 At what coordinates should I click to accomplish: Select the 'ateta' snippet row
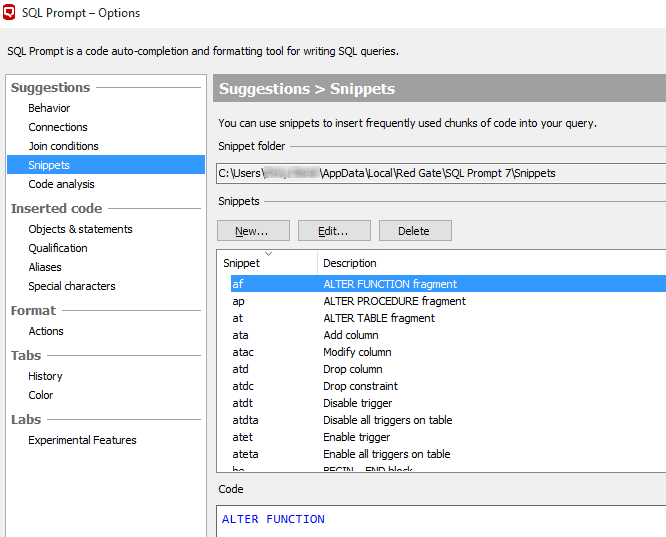pos(448,454)
